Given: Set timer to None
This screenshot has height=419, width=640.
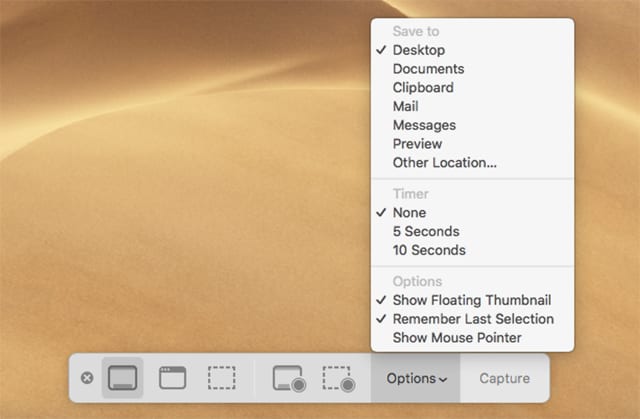Looking at the screenshot, I should tap(409, 213).
